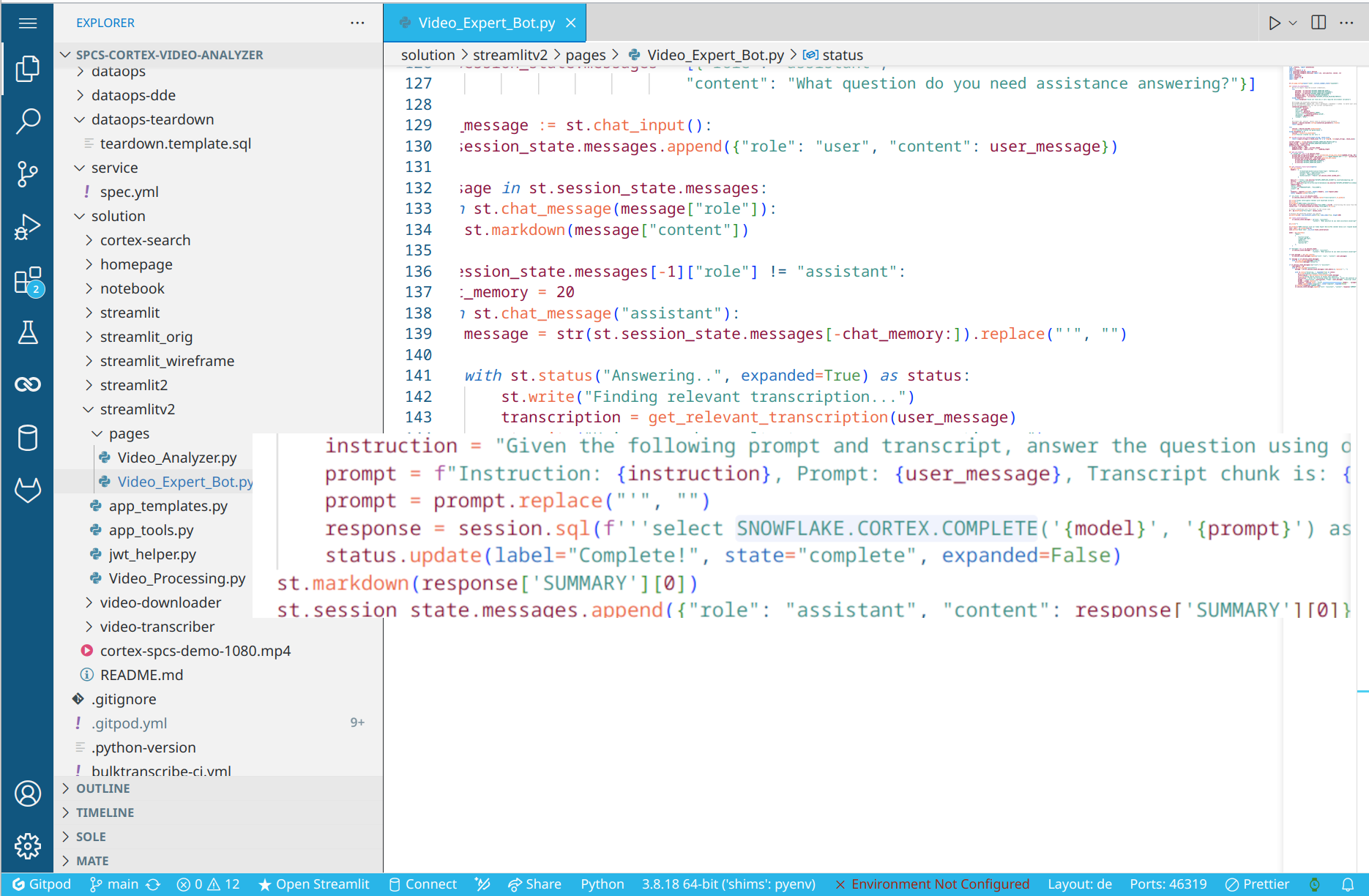Click the main branch indicator
This screenshot has width=1369, height=896.
[114, 884]
